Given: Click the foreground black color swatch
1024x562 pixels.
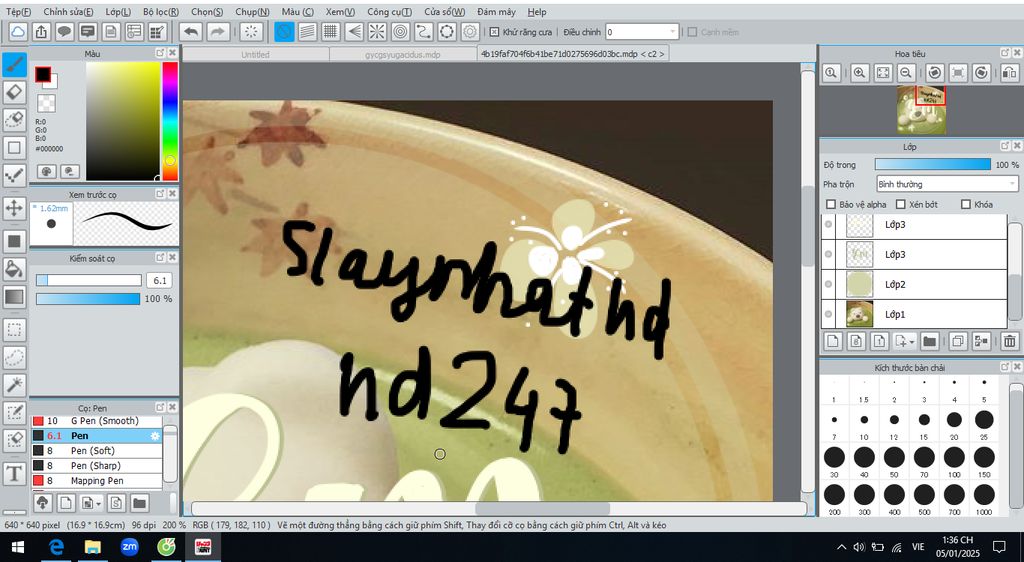Looking at the screenshot, I should pos(42,74).
